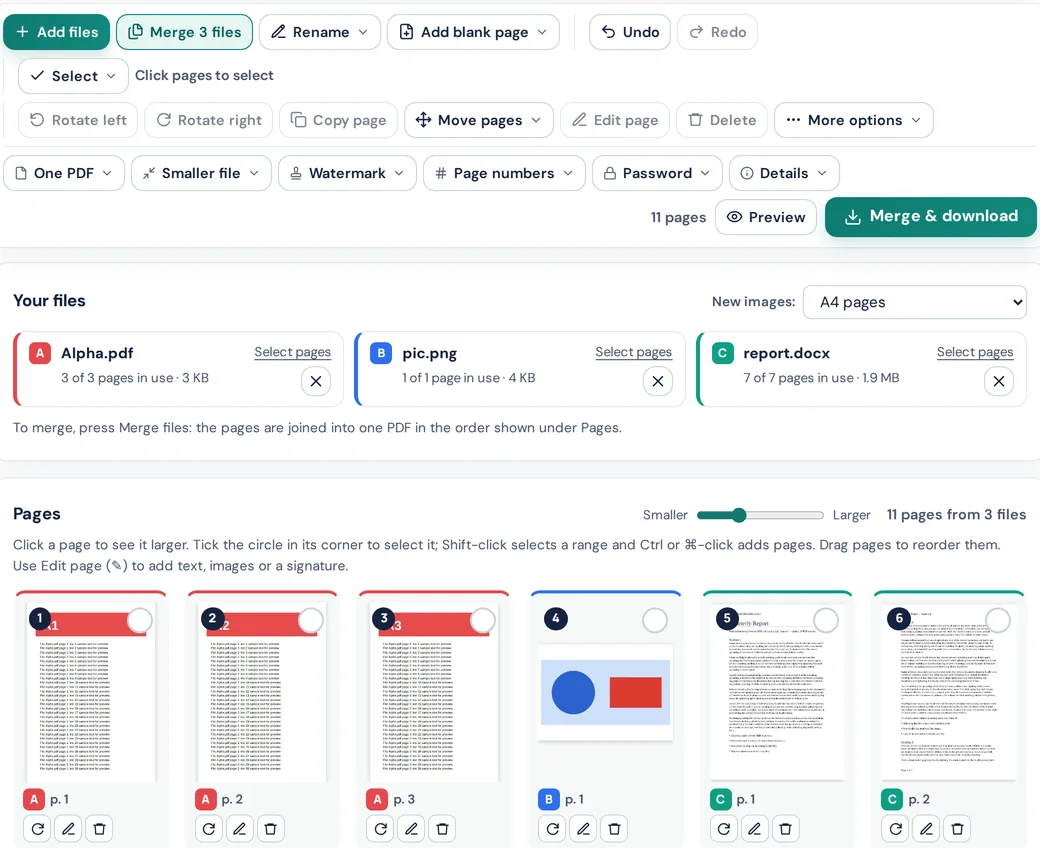Tick the selection circle on page 2
Viewport: 1040px width, 848px height.
[310, 621]
